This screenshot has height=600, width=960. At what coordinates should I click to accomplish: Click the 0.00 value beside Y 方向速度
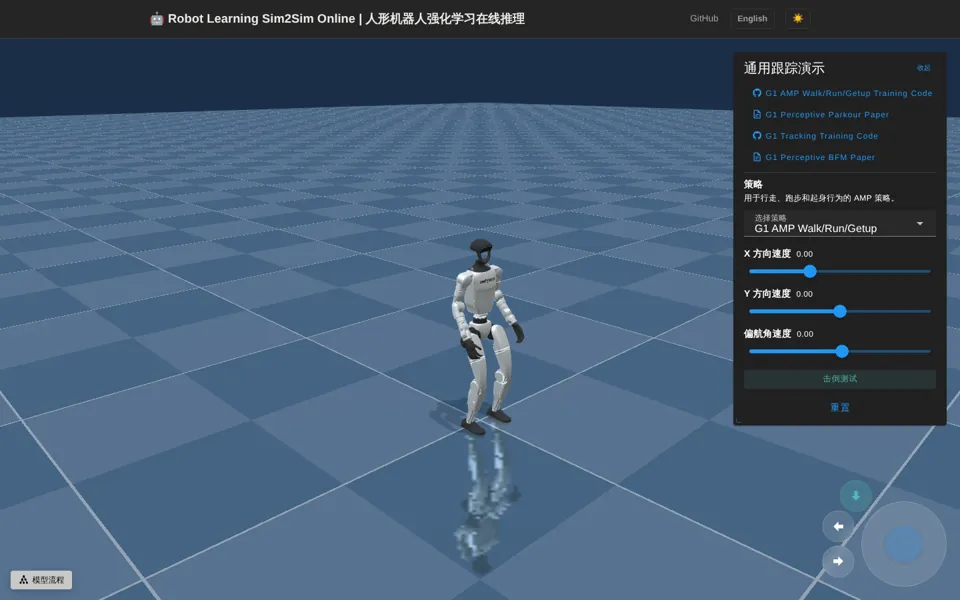click(804, 294)
